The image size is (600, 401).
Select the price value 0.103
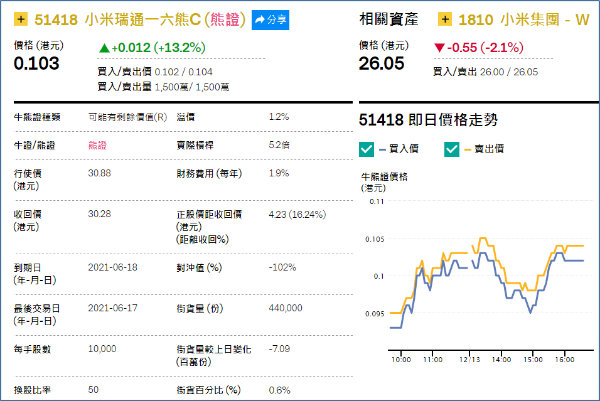36,64
